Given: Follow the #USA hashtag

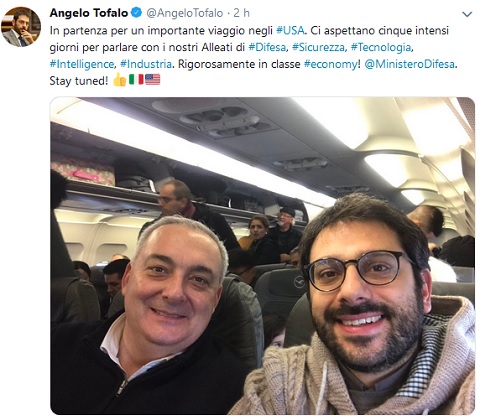Looking at the screenshot, I should 290,30.
